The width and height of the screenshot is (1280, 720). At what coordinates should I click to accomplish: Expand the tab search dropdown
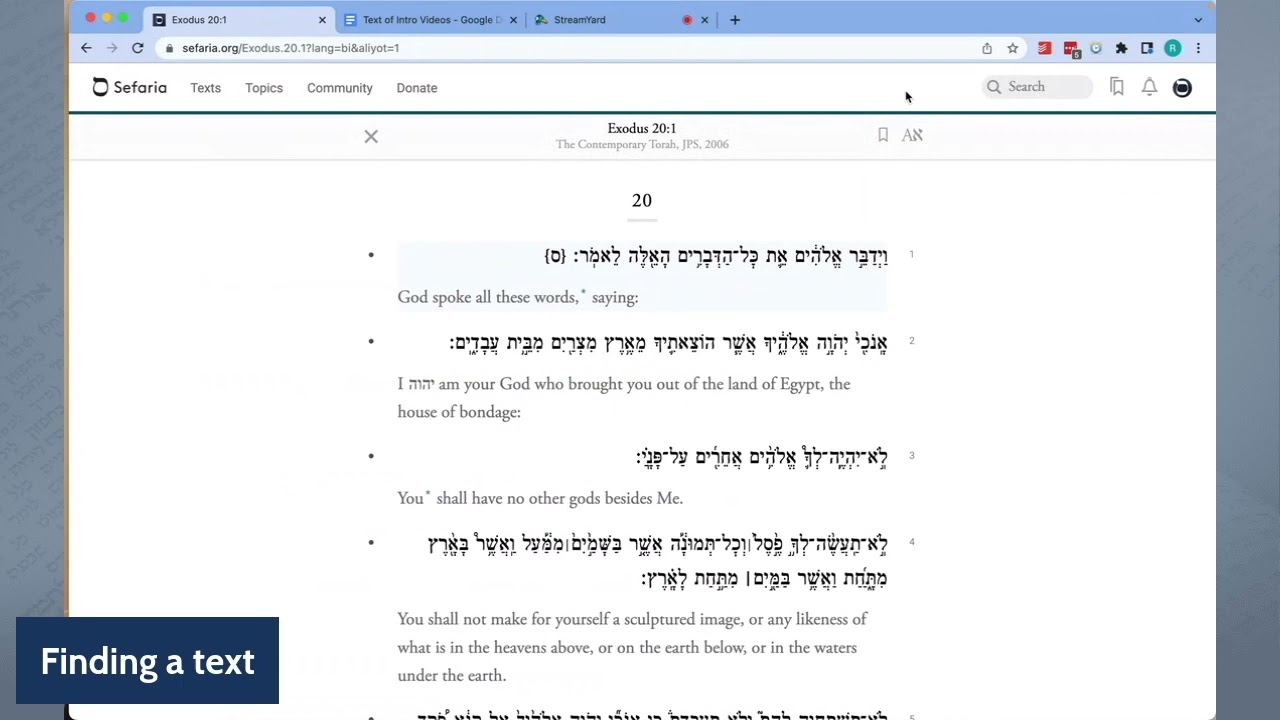point(1198,19)
